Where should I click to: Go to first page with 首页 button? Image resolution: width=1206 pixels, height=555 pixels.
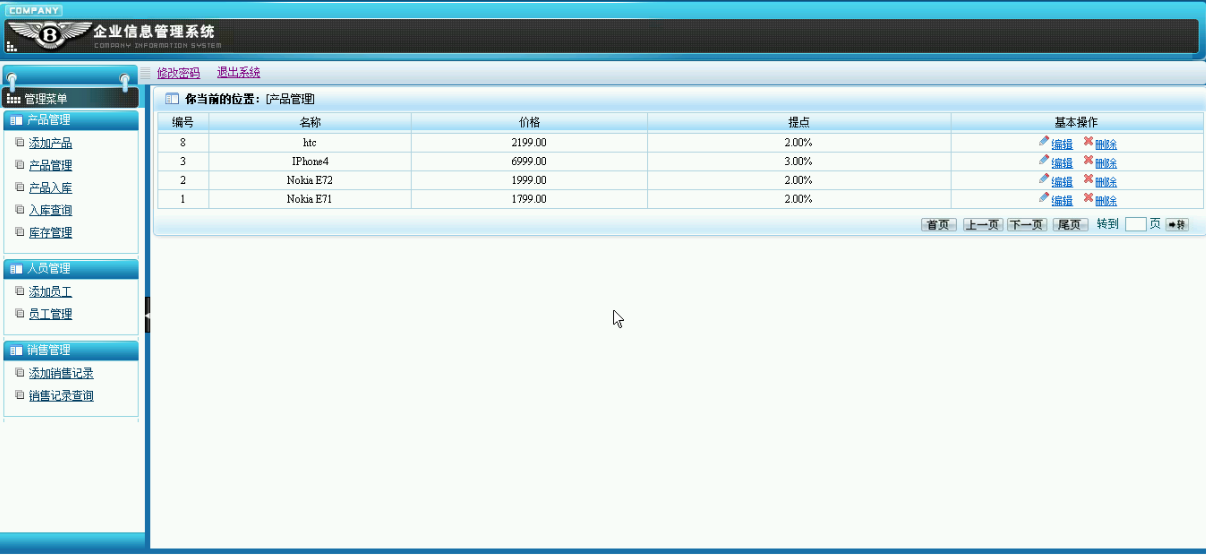pyautogui.click(x=939, y=225)
